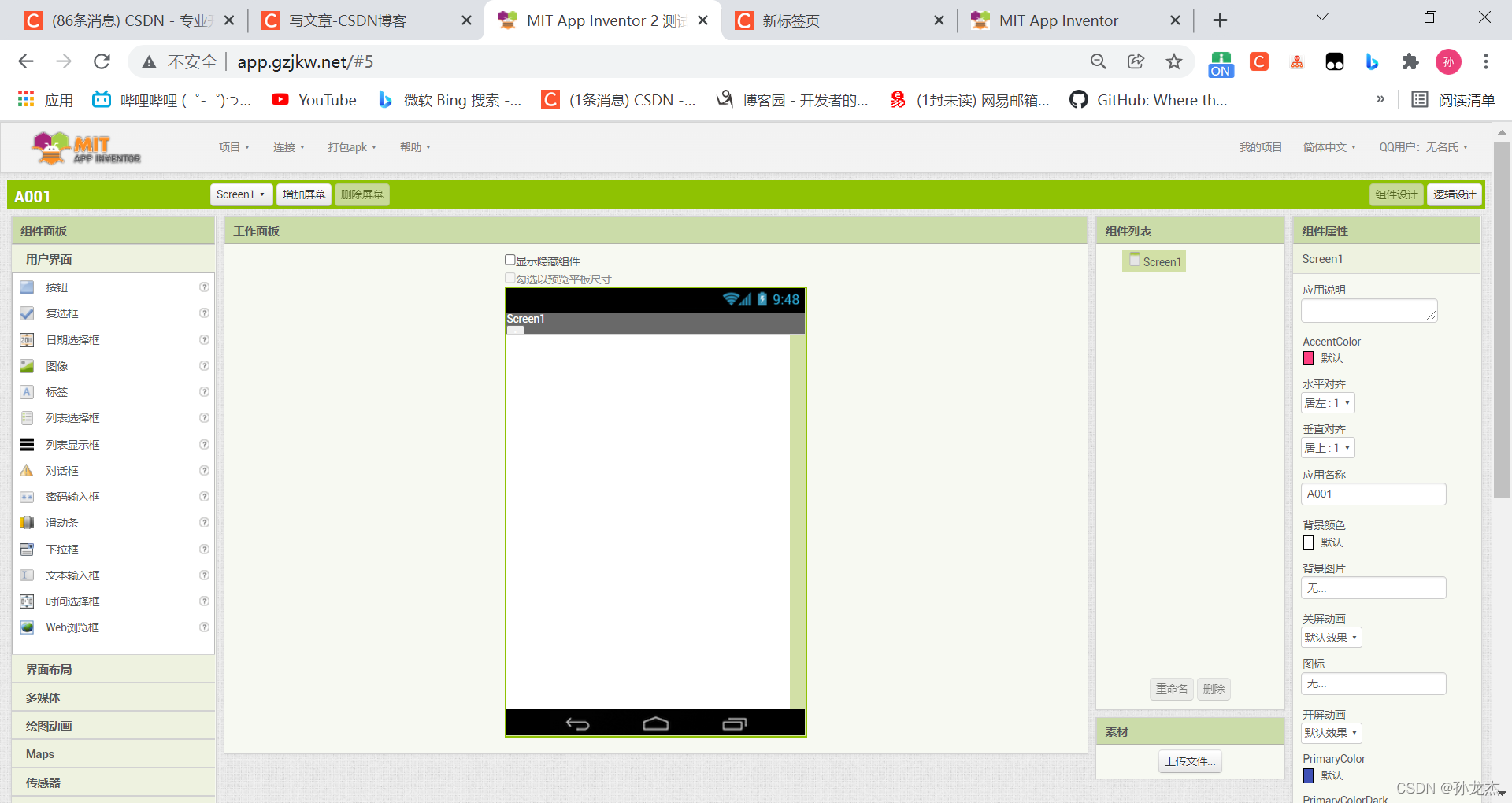Pick the 日期选择框 palette icon
The width and height of the screenshot is (1512, 803).
[27, 340]
